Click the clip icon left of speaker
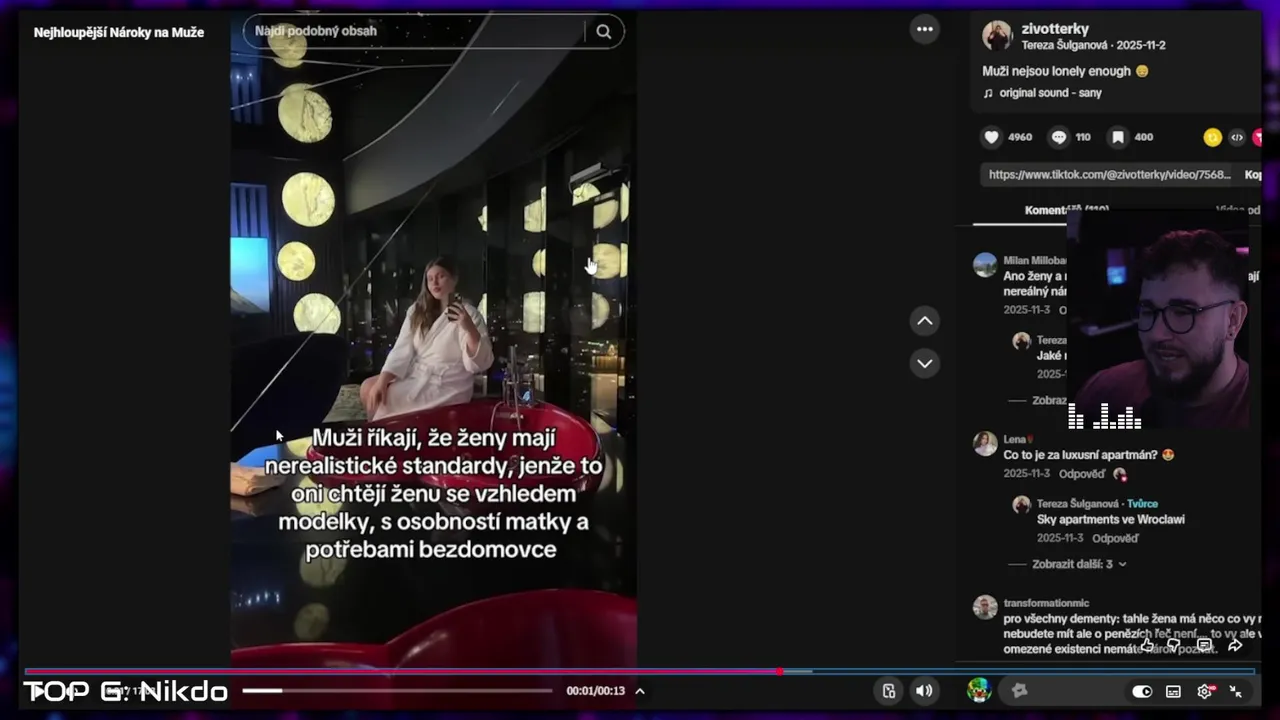The width and height of the screenshot is (1280, 720). tap(888, 691)
